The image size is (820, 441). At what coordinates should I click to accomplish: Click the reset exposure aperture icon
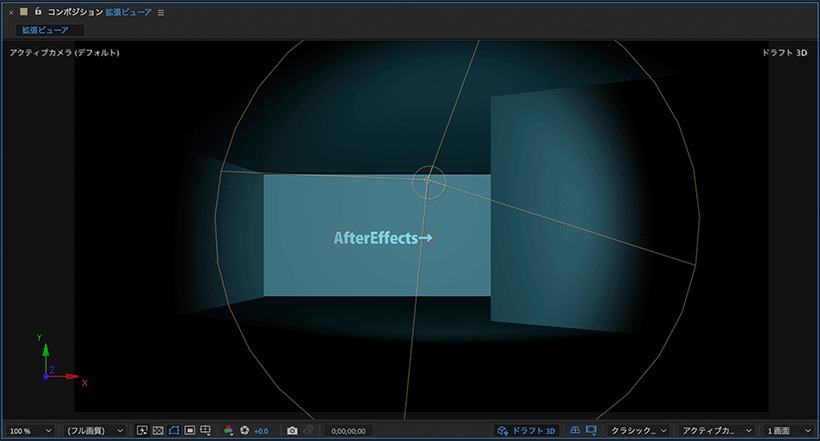244,430
